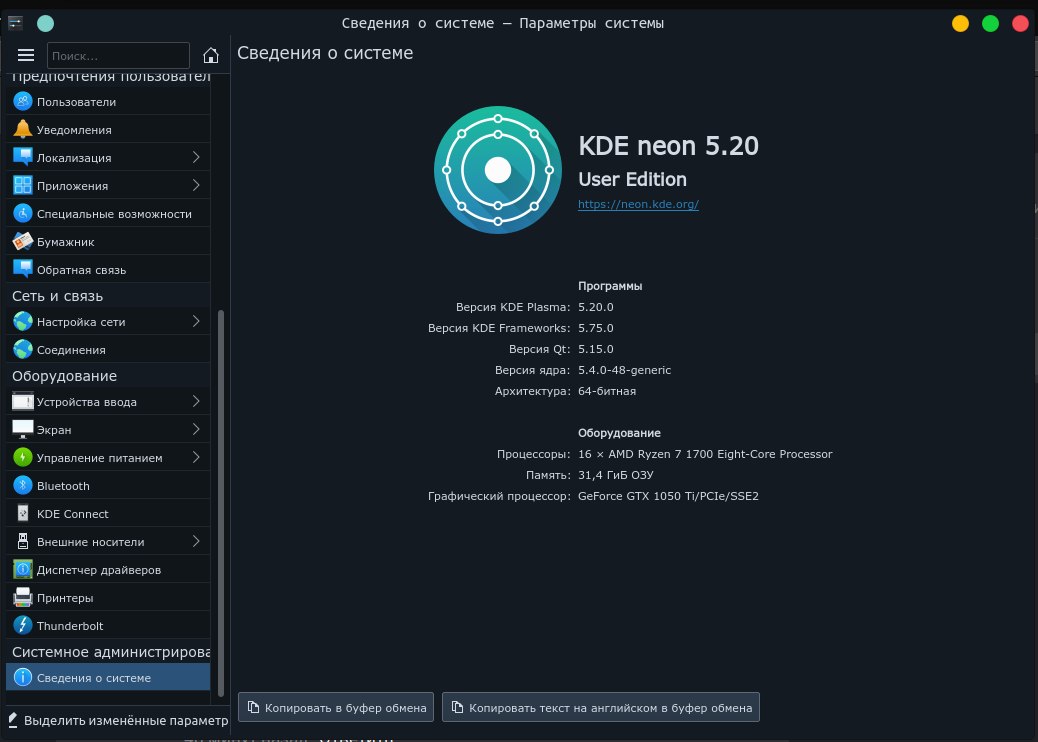Click the KDE neon 5.20 heading

pos(669,146)
